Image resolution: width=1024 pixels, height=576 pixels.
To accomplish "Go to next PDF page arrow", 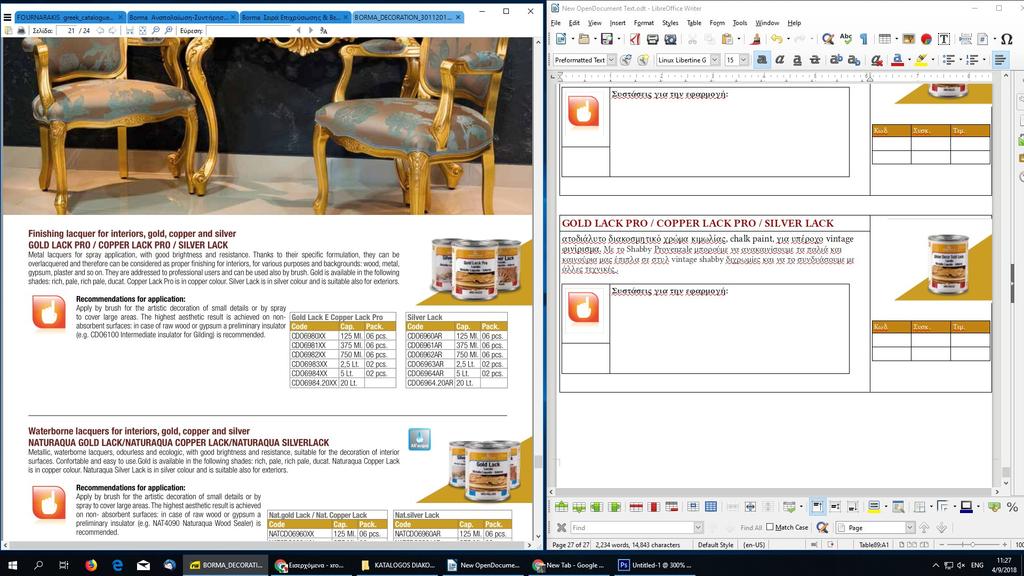I will 112,30.
